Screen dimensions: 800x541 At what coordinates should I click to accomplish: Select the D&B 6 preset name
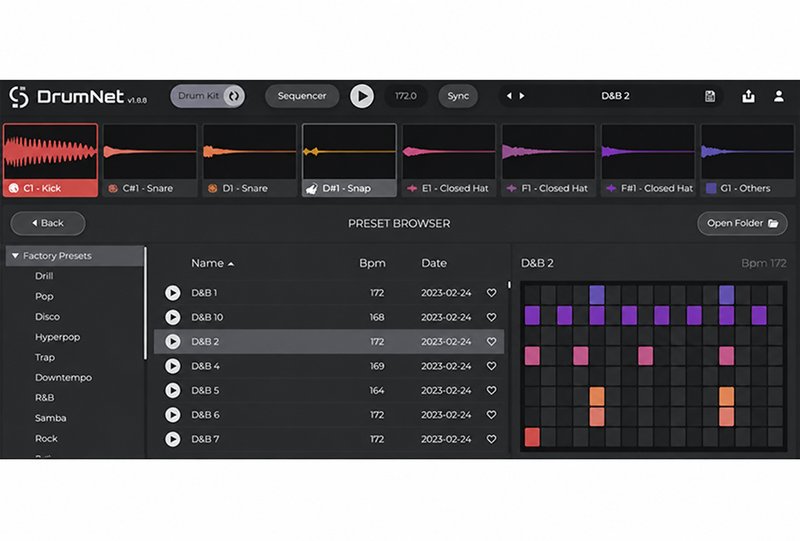click(x=205, y=415)
